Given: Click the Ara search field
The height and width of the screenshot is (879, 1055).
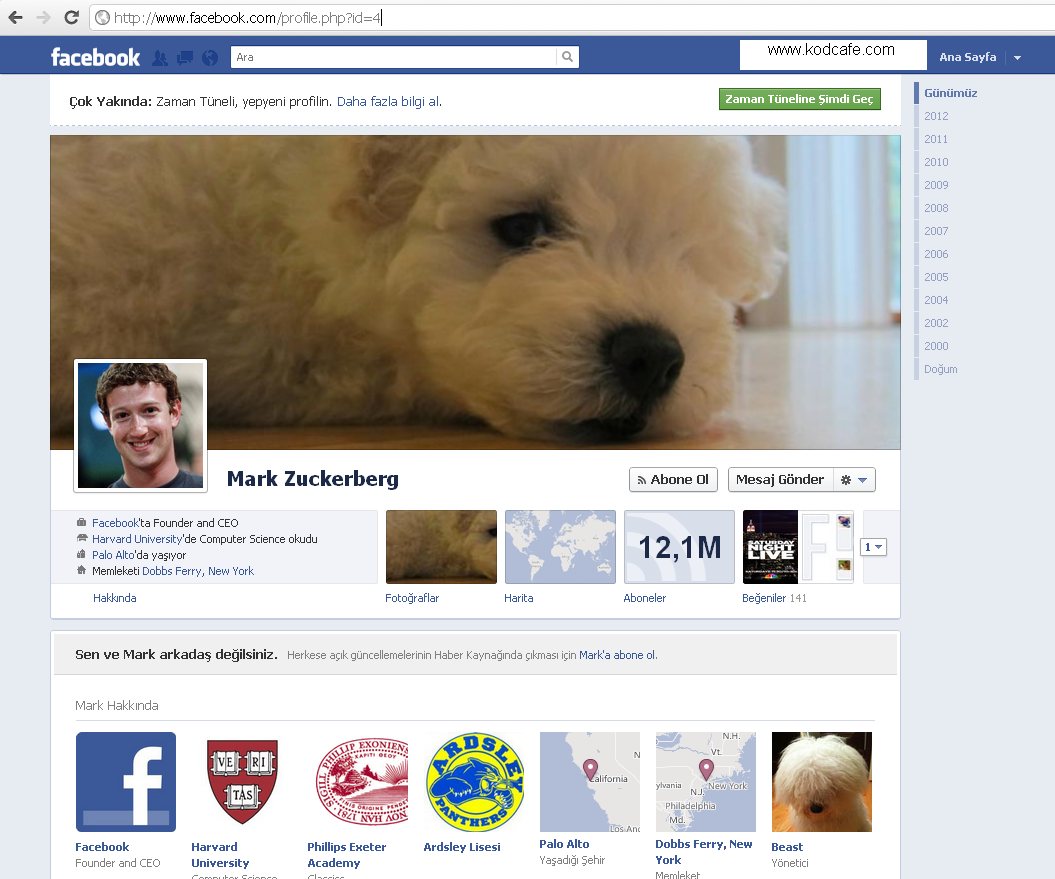Looking at the screenshot, I should [394, 57].
